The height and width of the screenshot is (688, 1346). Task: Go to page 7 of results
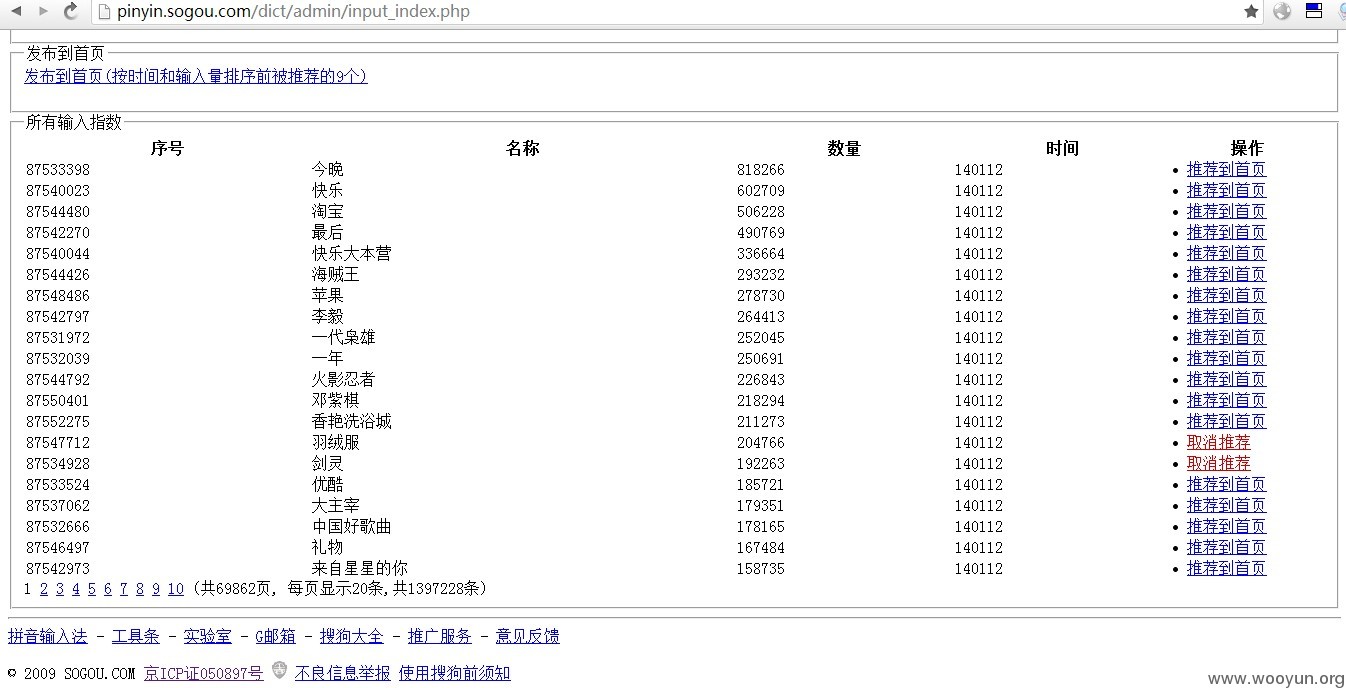[124, 589]
